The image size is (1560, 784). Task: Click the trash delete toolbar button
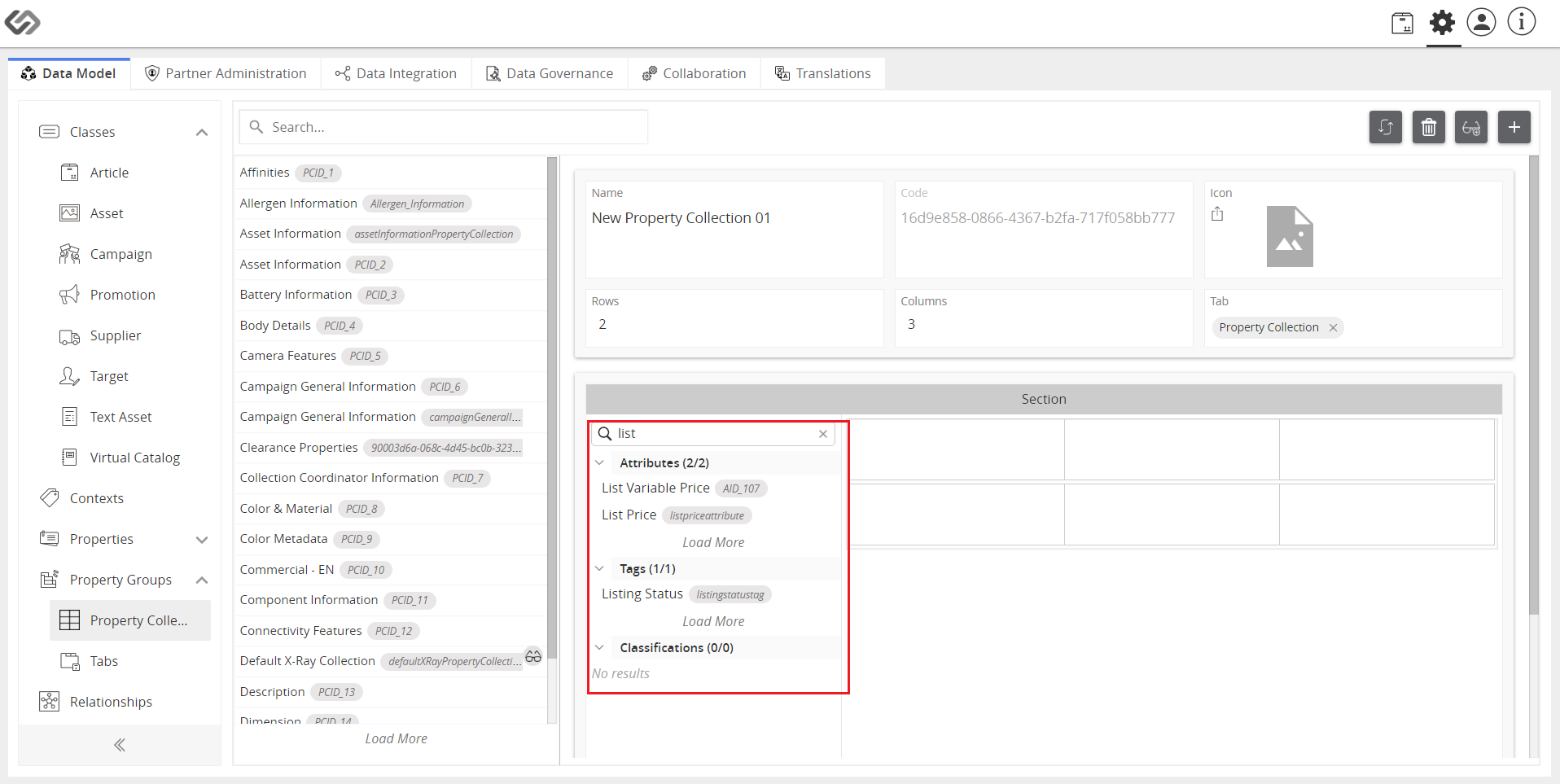(1428, 127)
